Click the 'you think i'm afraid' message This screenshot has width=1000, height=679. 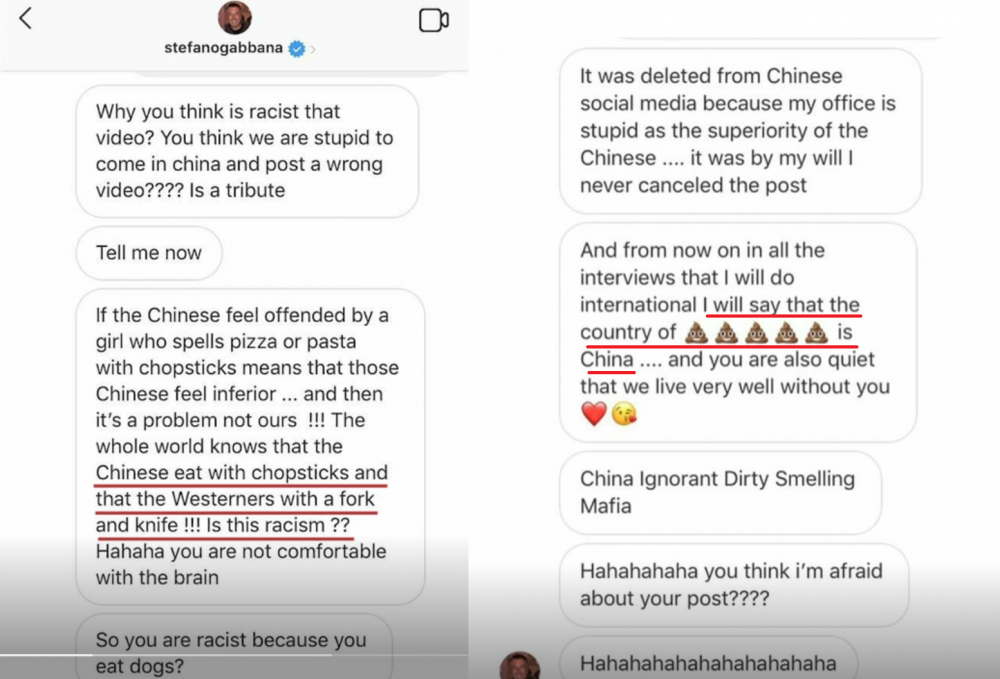734,585
